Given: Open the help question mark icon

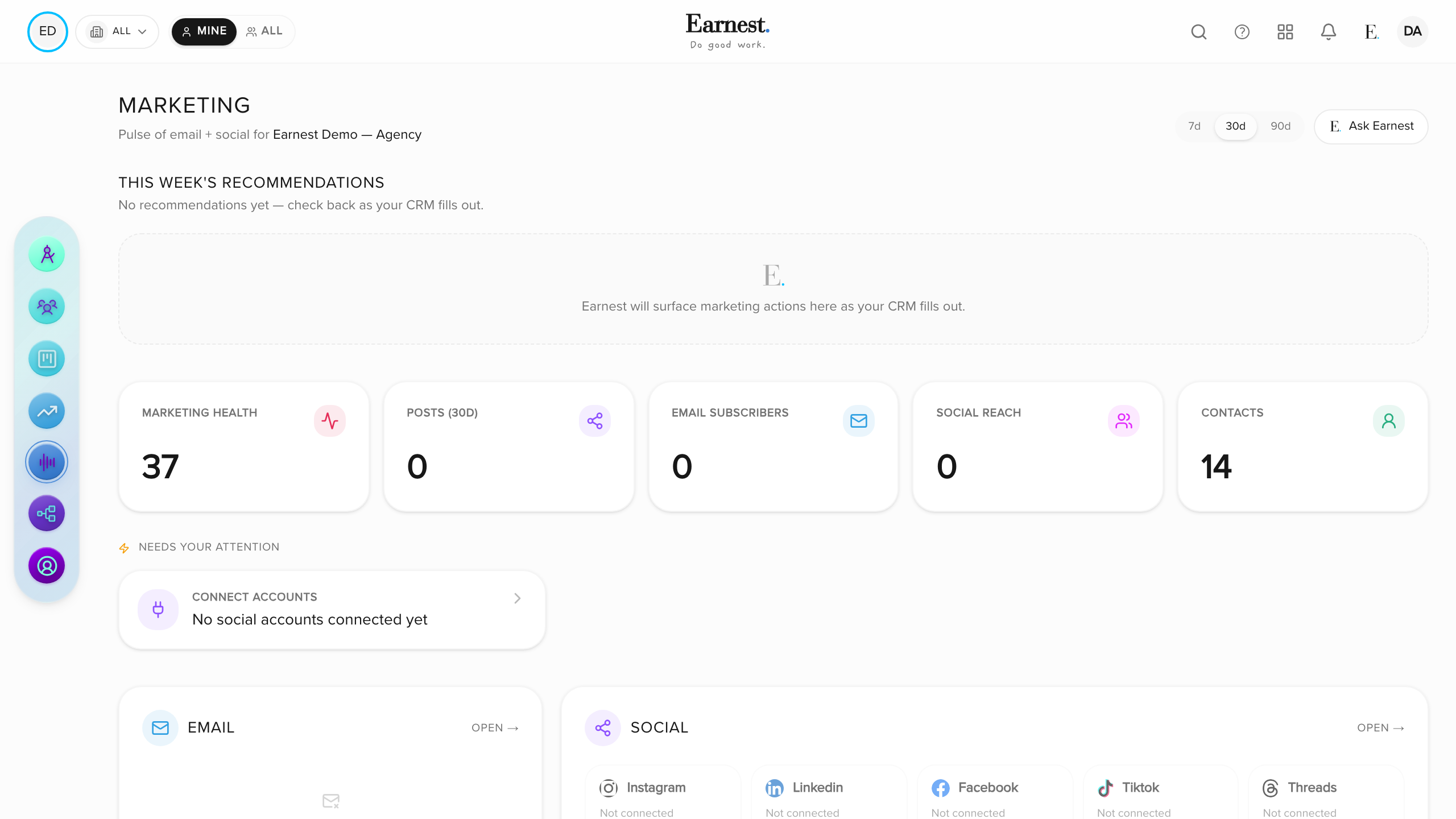Looking at the screenshot, I should 1242,32.
